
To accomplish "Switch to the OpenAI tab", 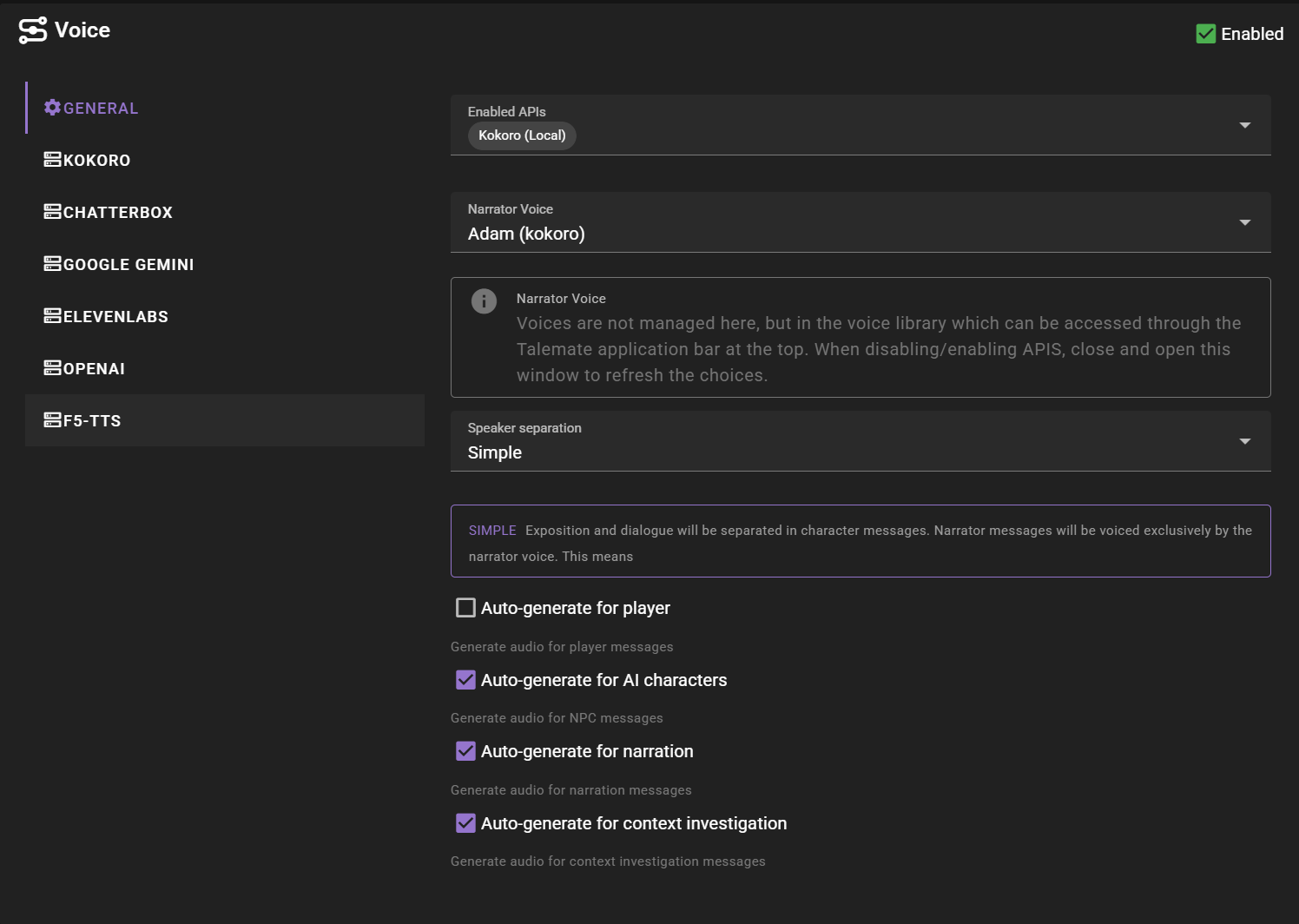I will click(x=225, y=368).
